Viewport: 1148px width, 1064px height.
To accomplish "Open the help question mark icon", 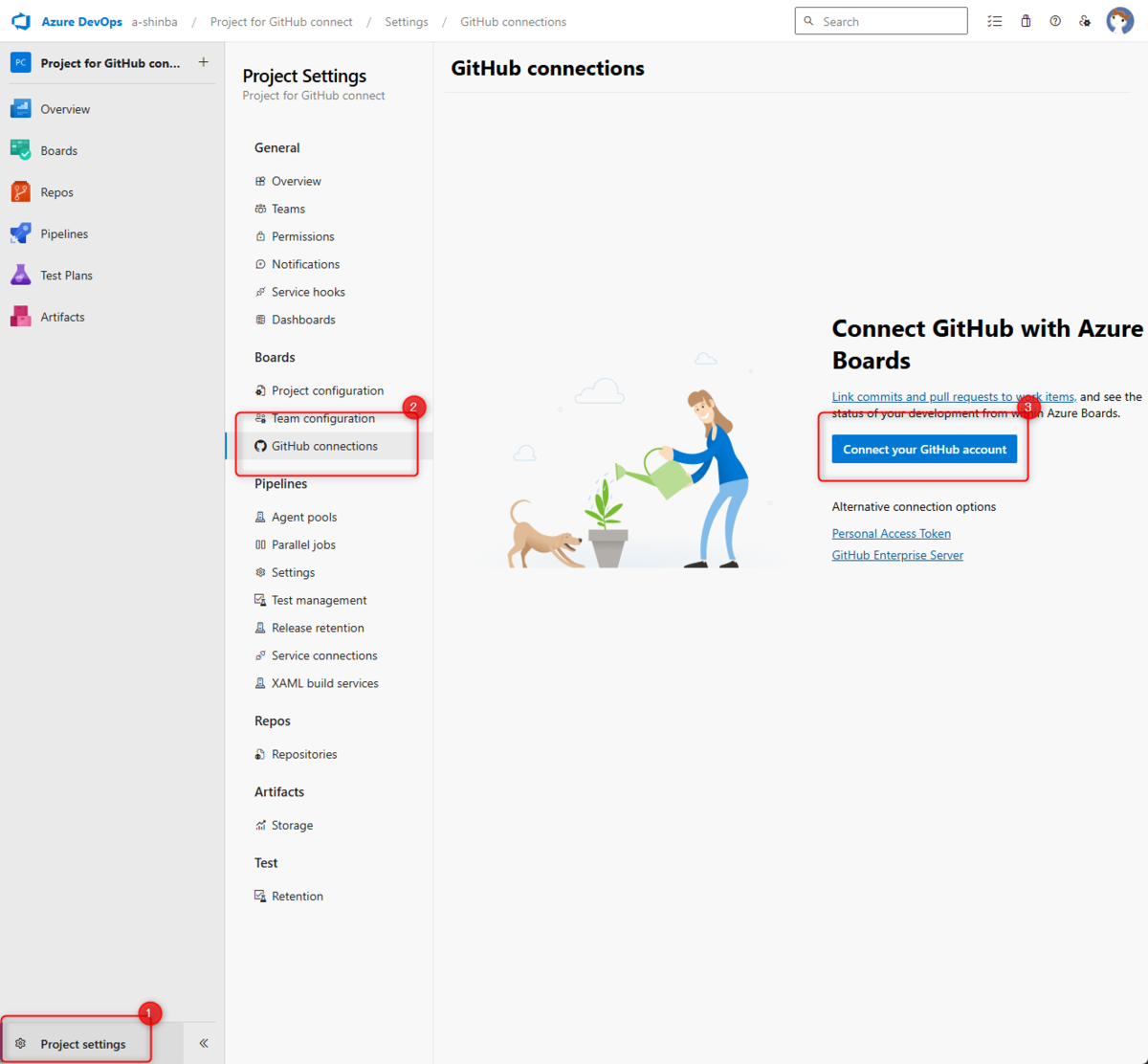I will pyautogui.click(x=1055, y=21).
